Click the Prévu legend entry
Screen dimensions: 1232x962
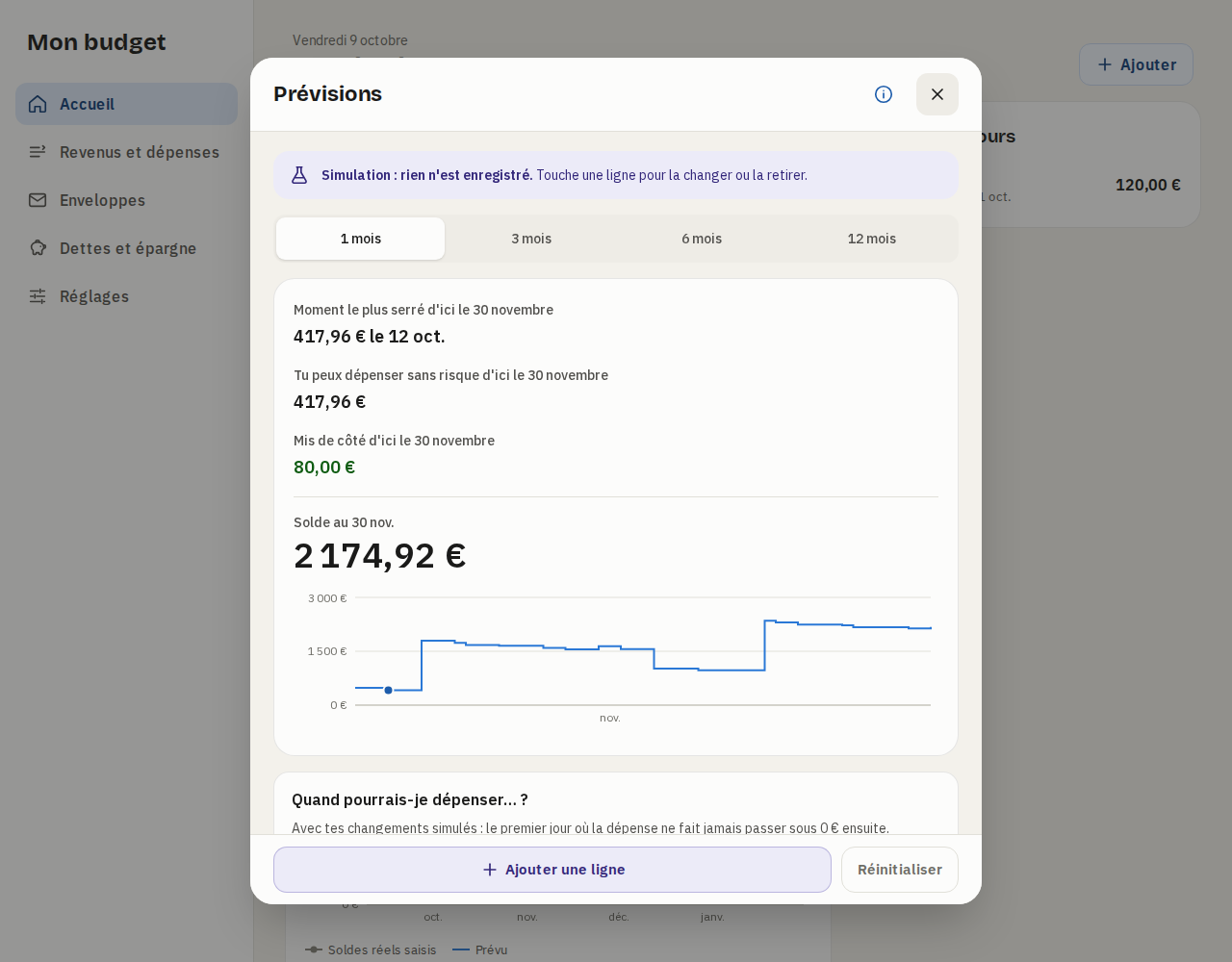[480, 949]
